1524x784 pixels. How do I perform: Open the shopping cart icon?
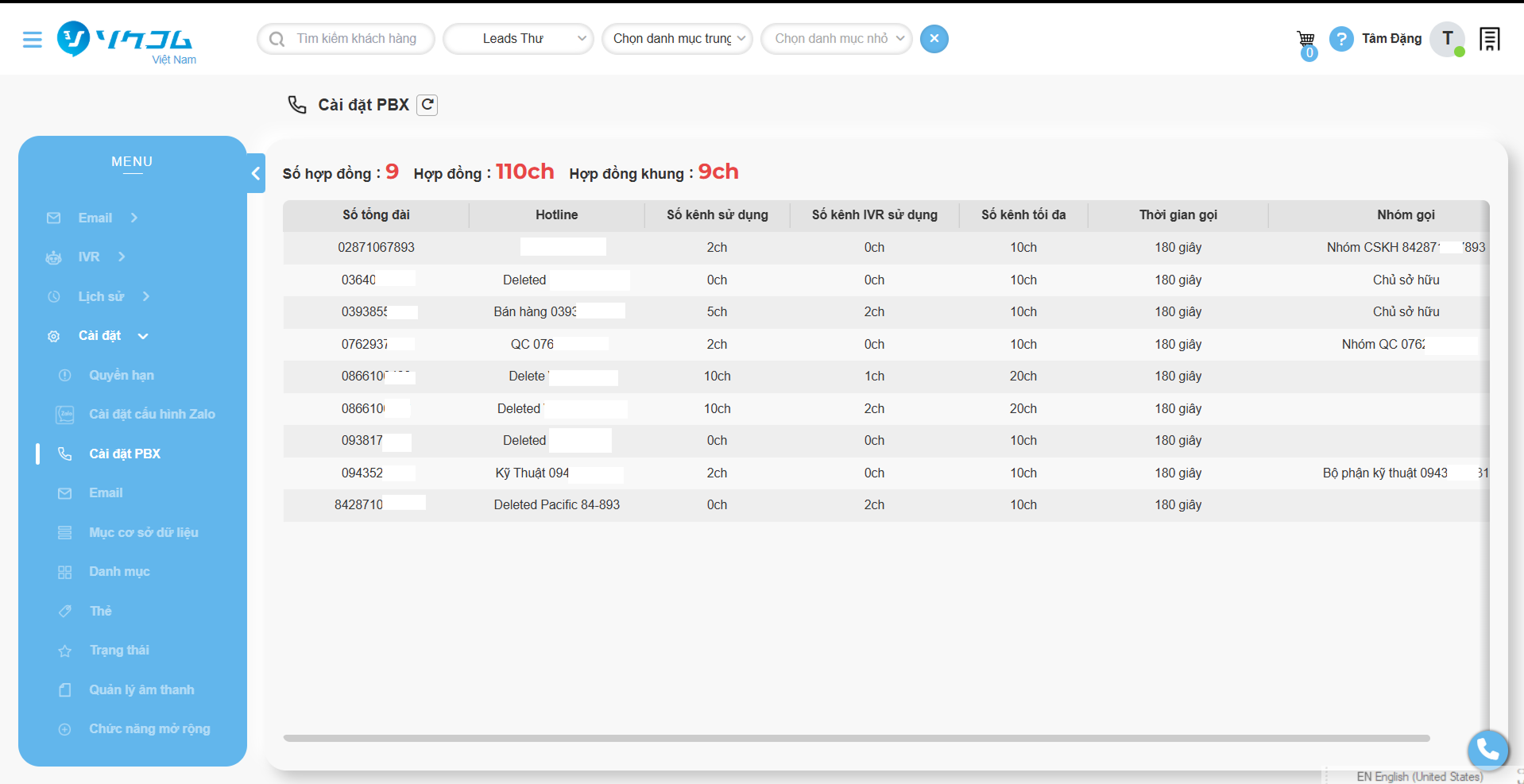[x=1305, y=39]
